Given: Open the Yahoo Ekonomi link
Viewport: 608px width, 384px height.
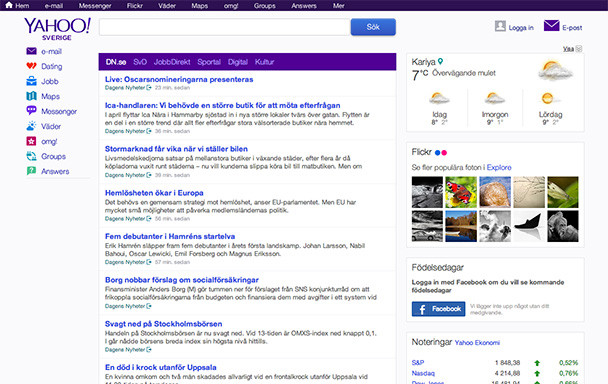Looking at the screenshot, I should [x=477, y=342].
